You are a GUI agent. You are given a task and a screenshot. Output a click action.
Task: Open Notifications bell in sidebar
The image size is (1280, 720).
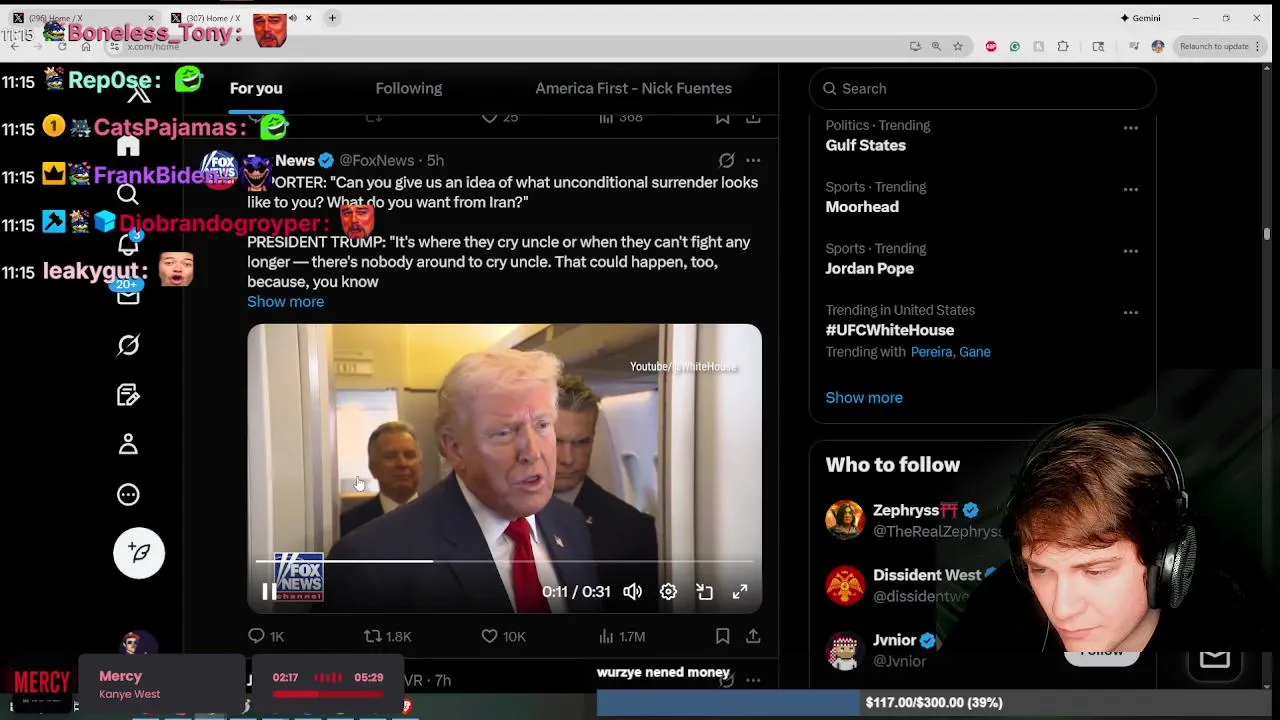pos(128,245)
